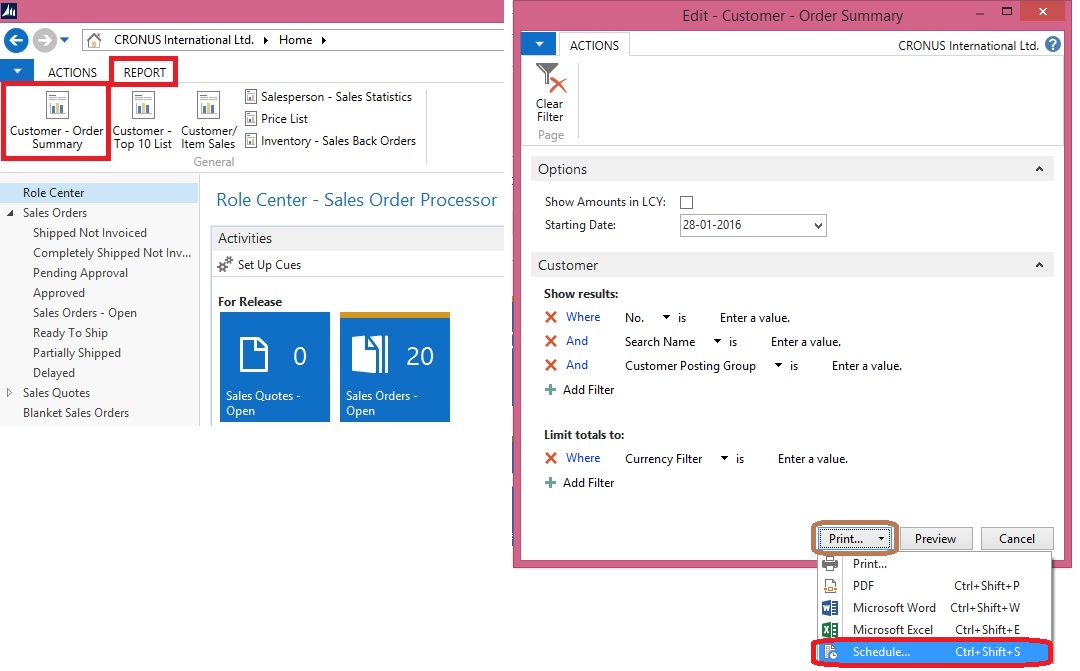Switch to the REPORT ribbon tab

tap(145, 72)
